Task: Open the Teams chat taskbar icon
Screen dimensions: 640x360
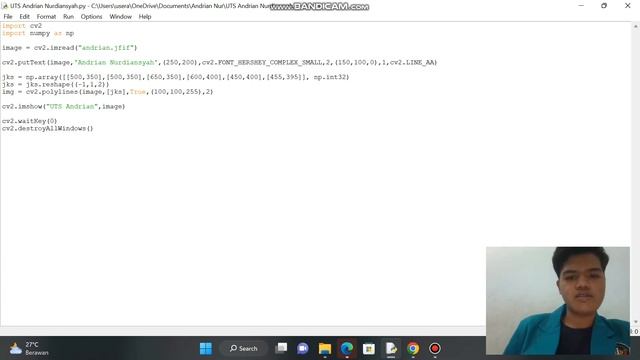Action: pos(303,348)
